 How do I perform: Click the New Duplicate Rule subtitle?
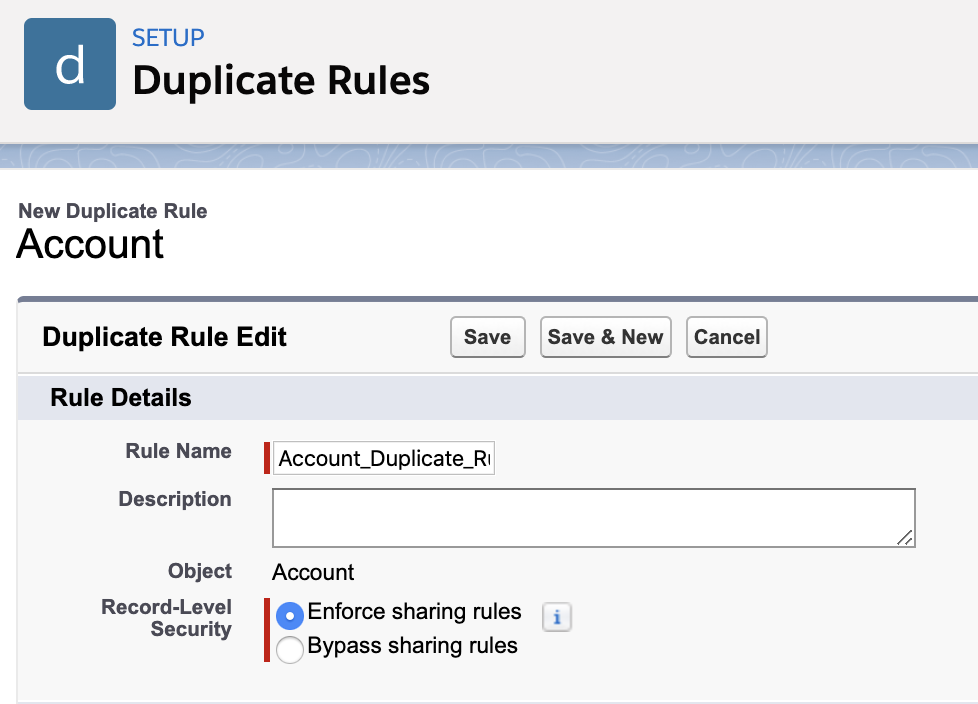pos(113,211)
